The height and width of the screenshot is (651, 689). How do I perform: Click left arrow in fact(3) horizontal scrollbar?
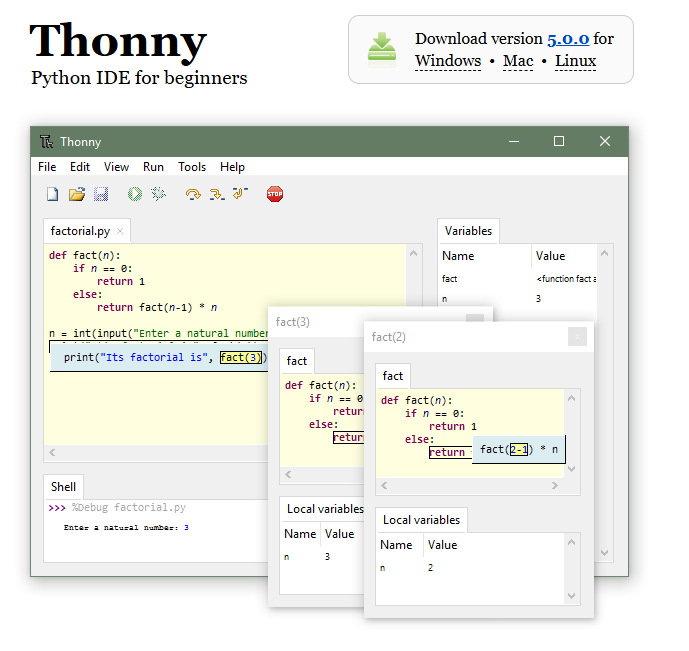click(x=288, y=474)
